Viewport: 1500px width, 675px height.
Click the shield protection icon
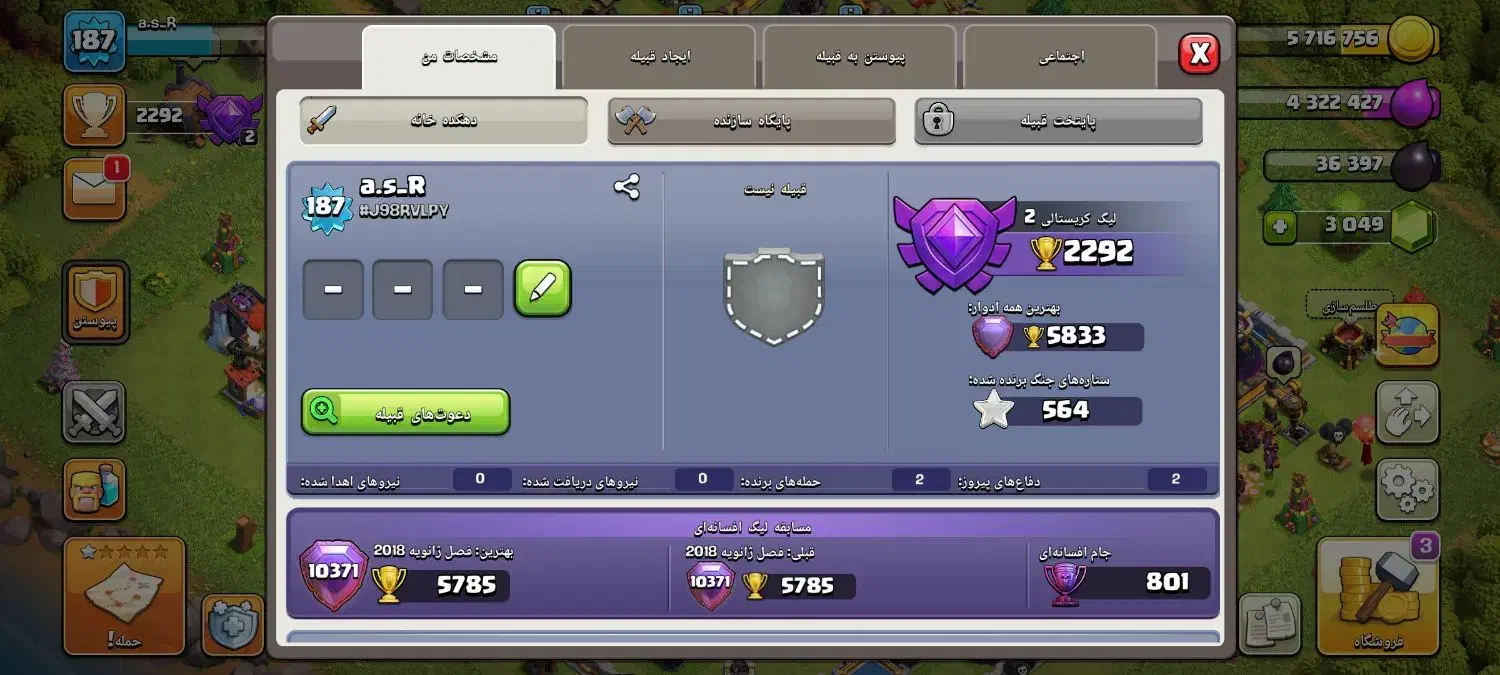[233, 625]
